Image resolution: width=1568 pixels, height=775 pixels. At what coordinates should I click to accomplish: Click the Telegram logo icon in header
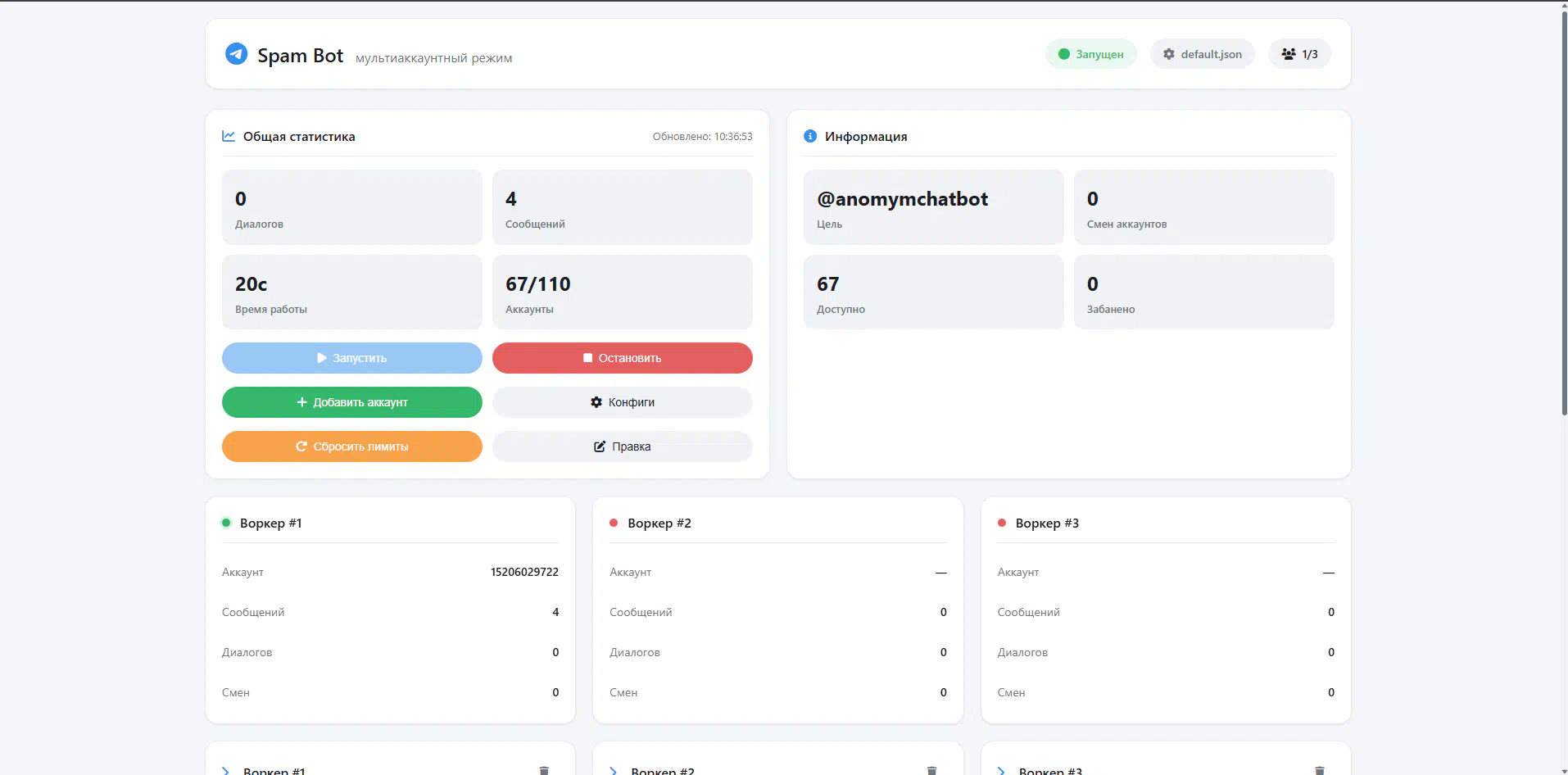click(x=236, y=54)
